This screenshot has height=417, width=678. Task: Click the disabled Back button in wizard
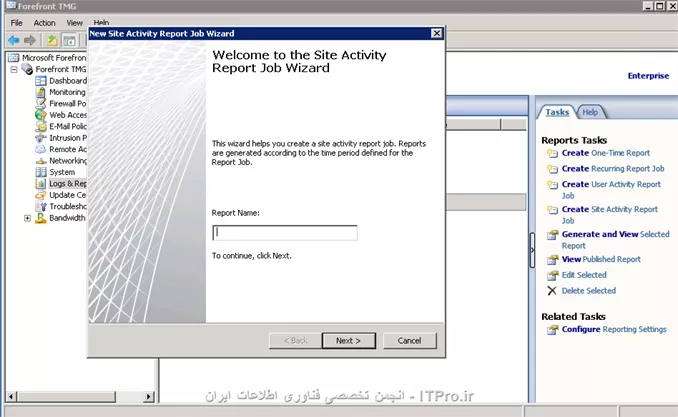coord(295,341)
